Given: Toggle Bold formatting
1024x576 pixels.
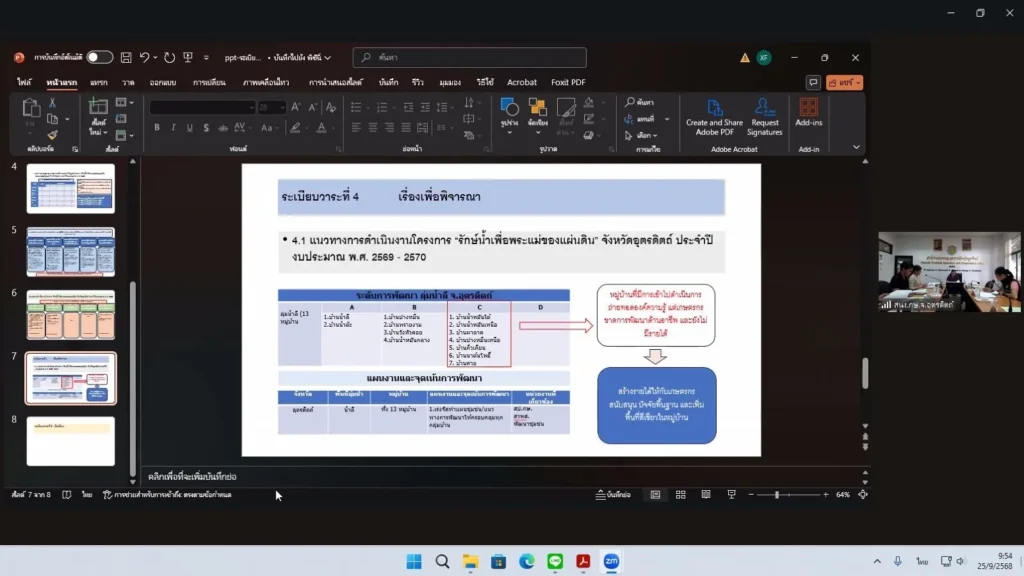Looking at the screenshot, I should pyautogui.click(x=157, y=128).
